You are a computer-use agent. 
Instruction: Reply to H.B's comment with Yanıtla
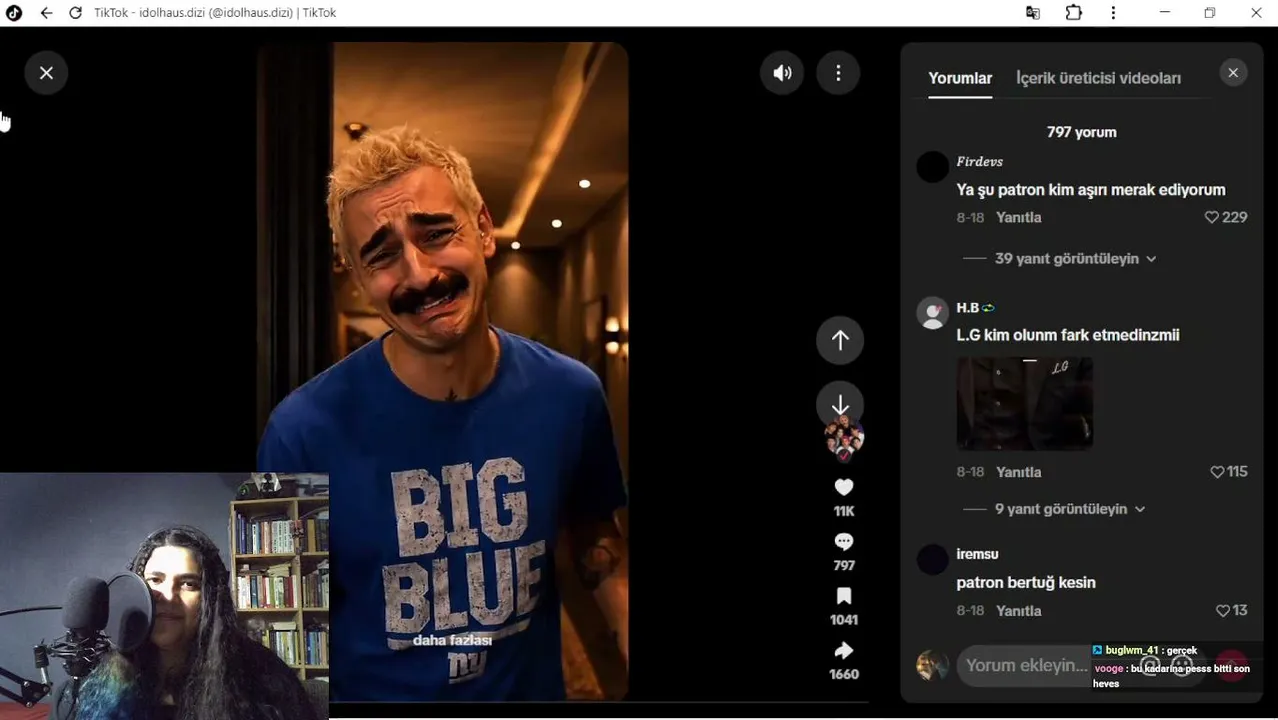click(x=1018, y=472)
